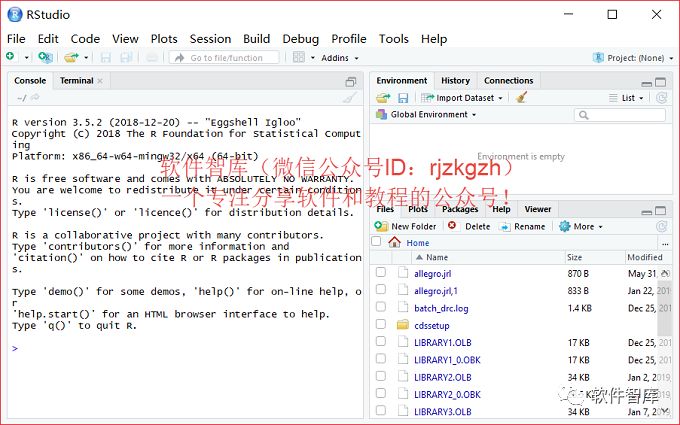The image size is (680, 425).
Task: Open the Code menu
Action: pyautogui.click(x=85, y=39)
